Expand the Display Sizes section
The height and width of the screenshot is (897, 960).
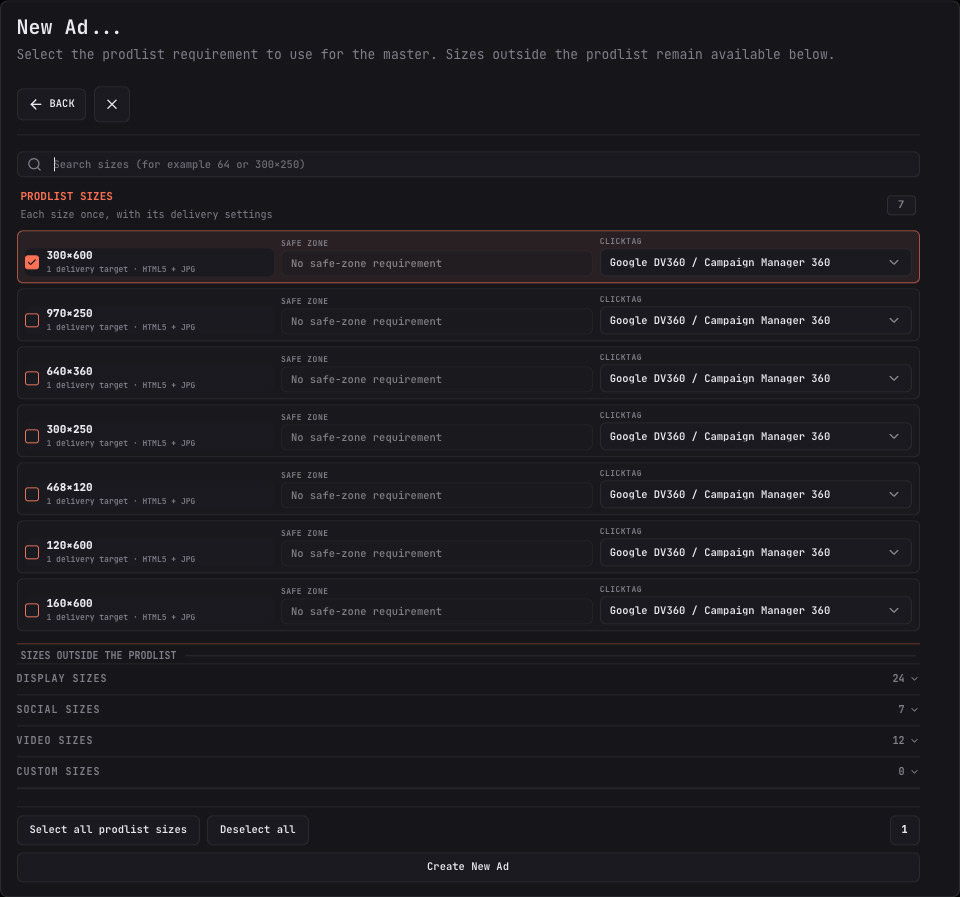click(x=468, y=678)
